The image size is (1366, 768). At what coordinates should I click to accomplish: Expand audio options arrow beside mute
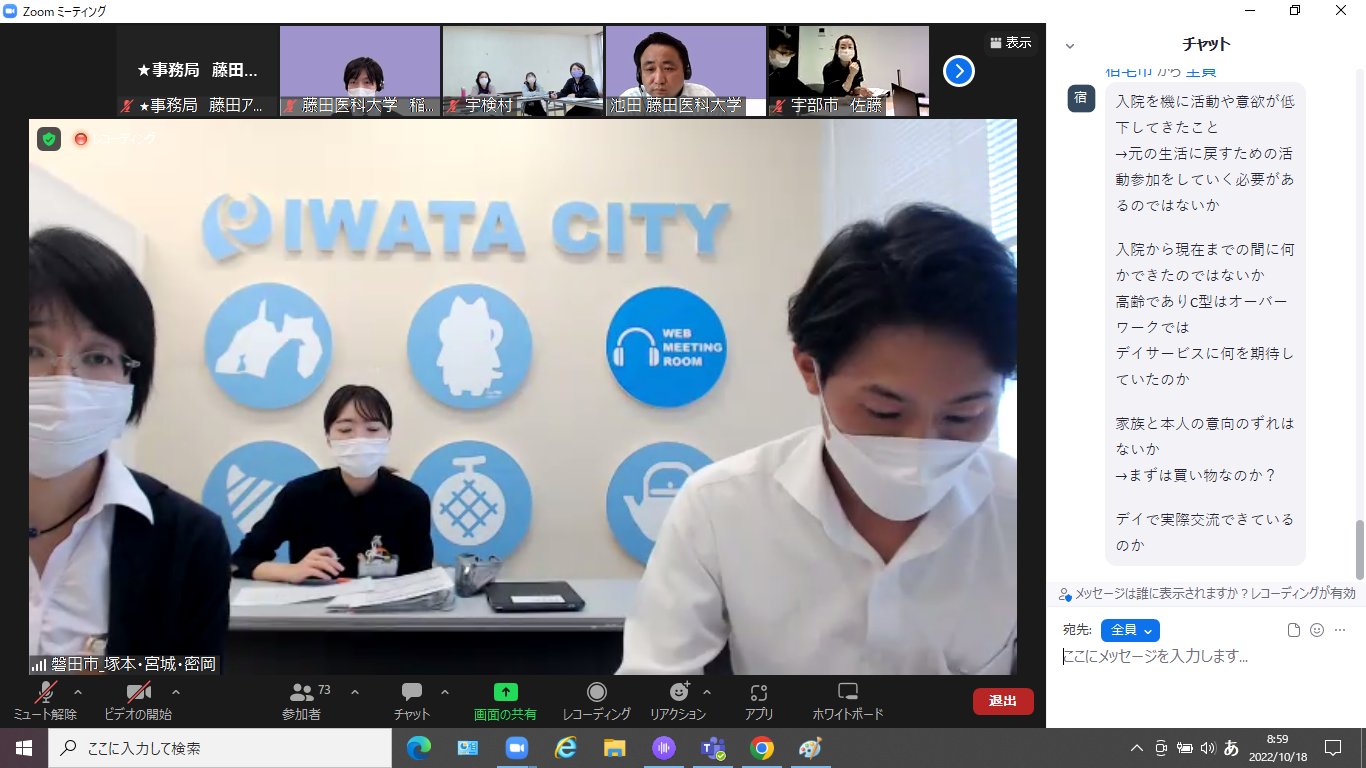coord(78,692)
